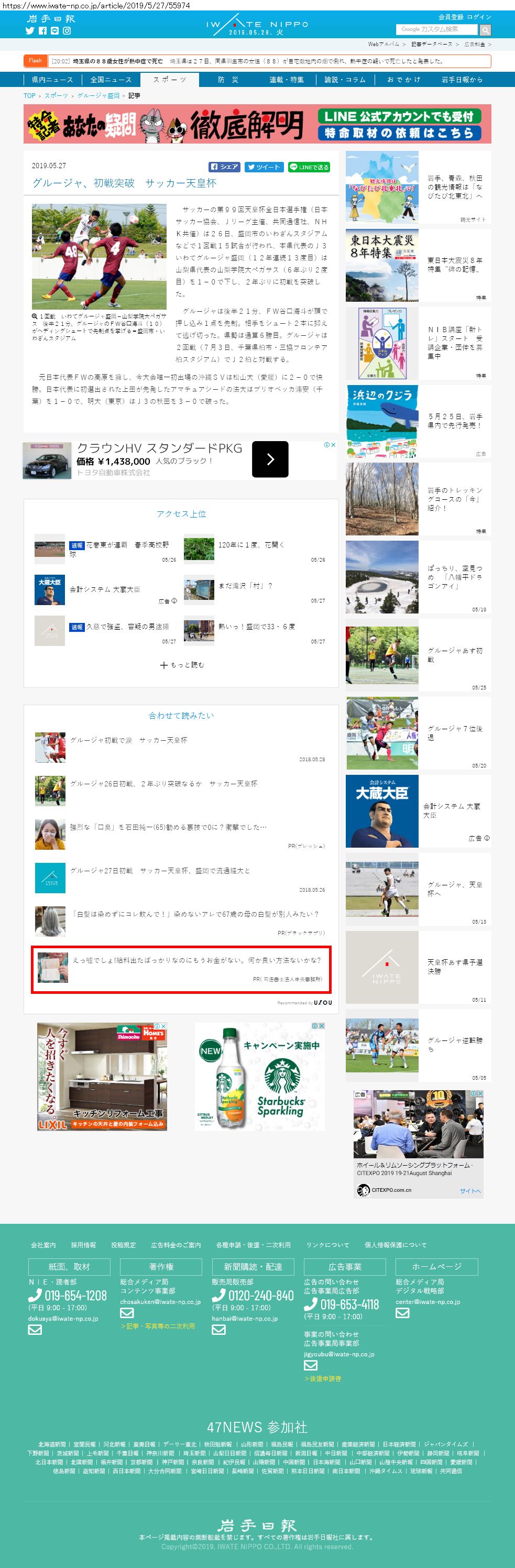
Task: Open 県内ニュース menu tab
Action: [x=53, y=80]
